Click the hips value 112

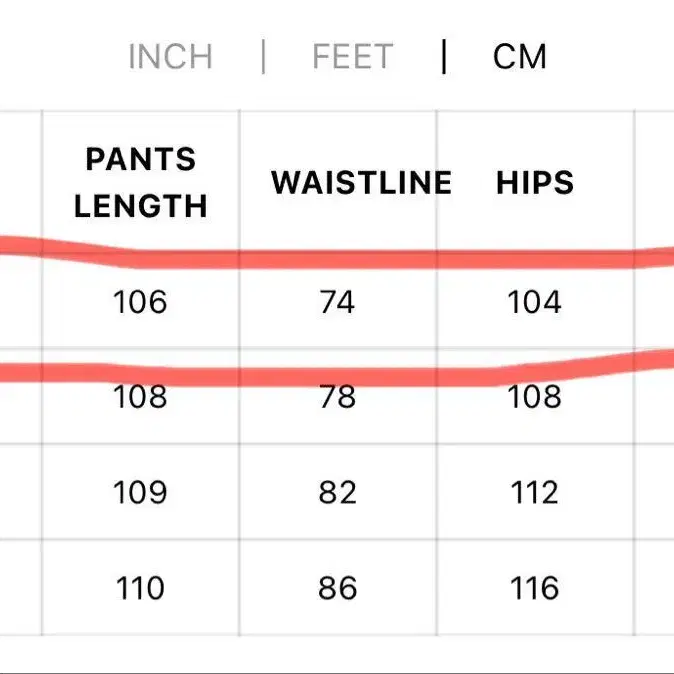(x=535, y=493)
